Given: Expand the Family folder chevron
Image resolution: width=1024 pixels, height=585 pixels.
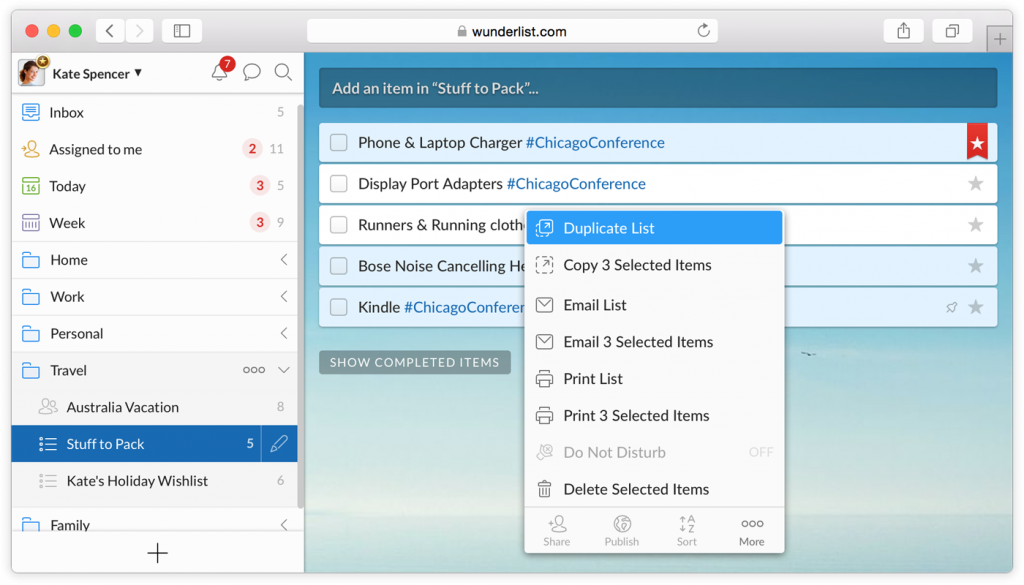Looking at the screenshot, I should tap(284, 524).
